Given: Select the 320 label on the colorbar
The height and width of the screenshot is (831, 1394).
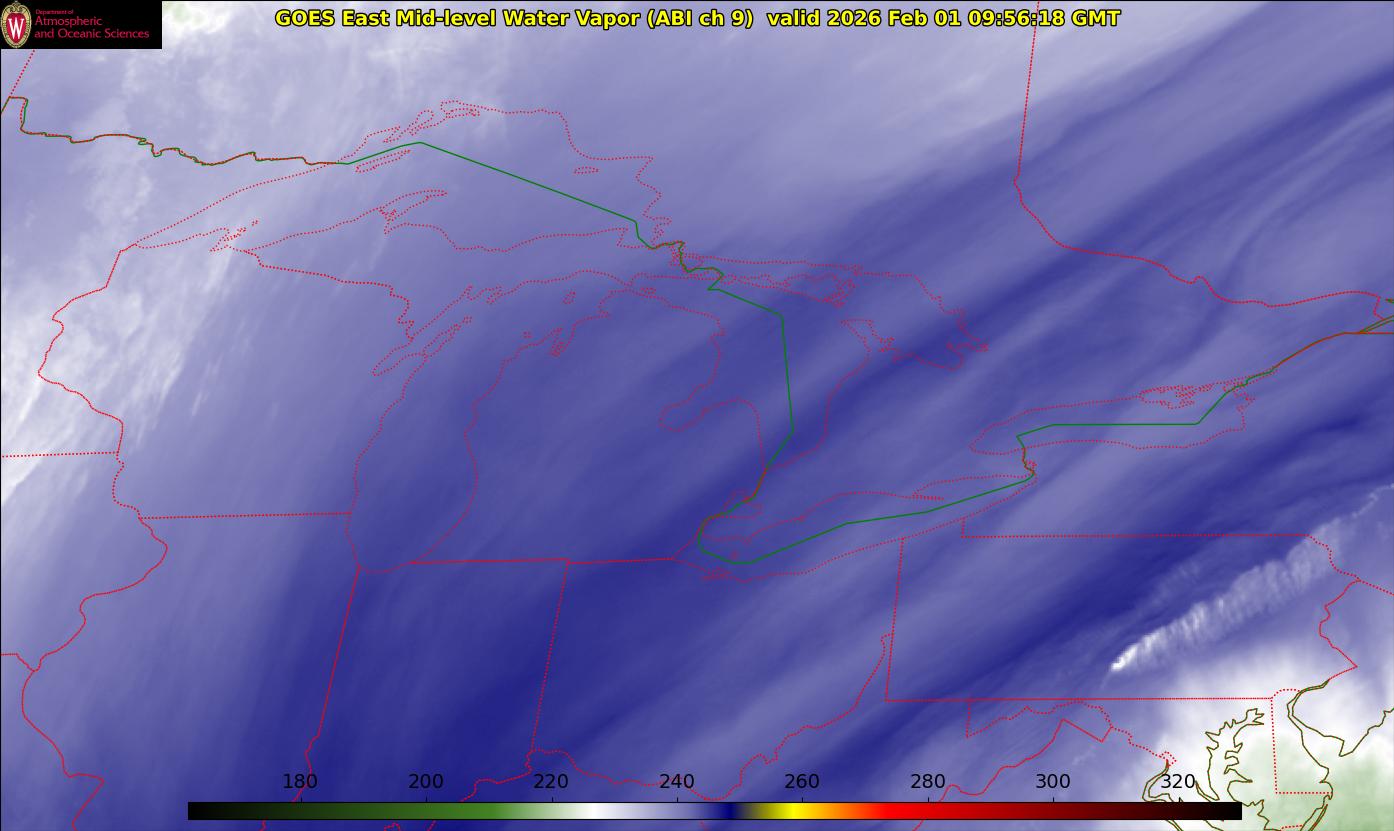Looking at the screenshot, I should [x=1178, y=782].
